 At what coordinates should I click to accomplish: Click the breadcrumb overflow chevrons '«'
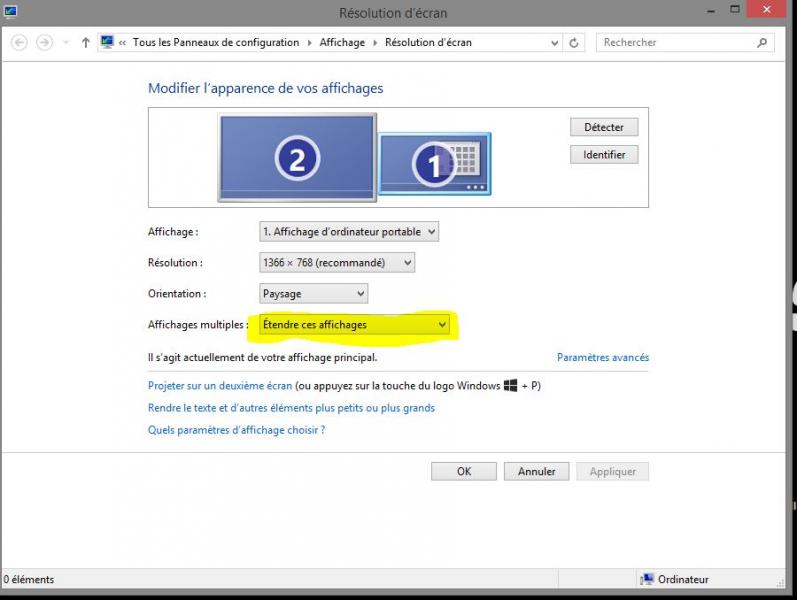(x=122, y=43)
